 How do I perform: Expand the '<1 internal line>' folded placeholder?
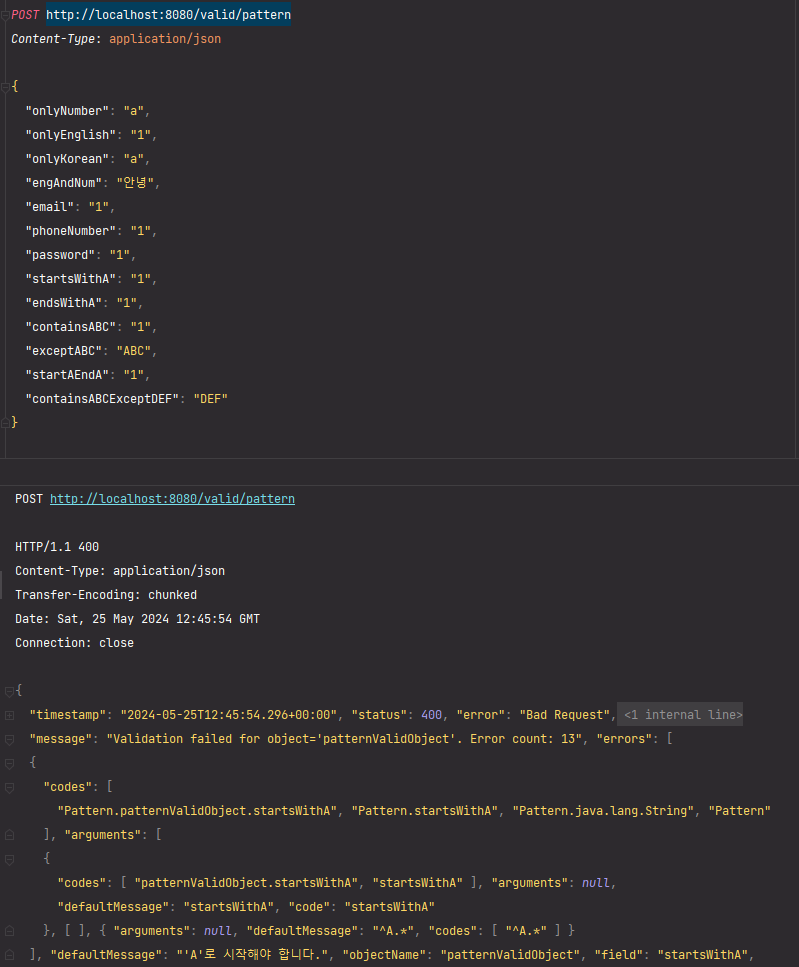pyautogui.click(x=680, y=714)
